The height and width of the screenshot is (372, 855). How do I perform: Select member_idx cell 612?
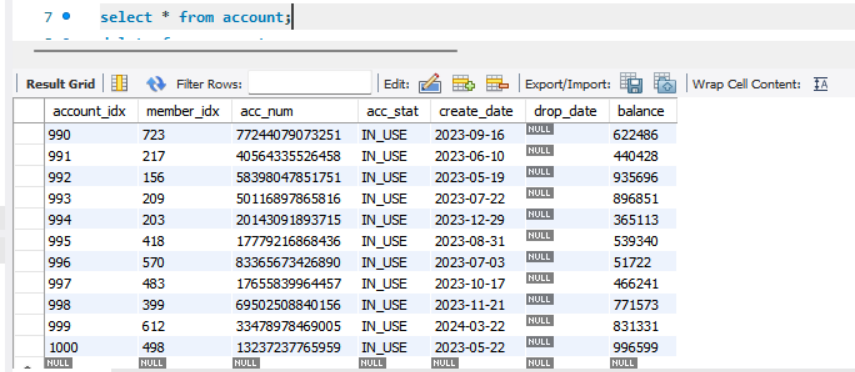pos(185,326)
